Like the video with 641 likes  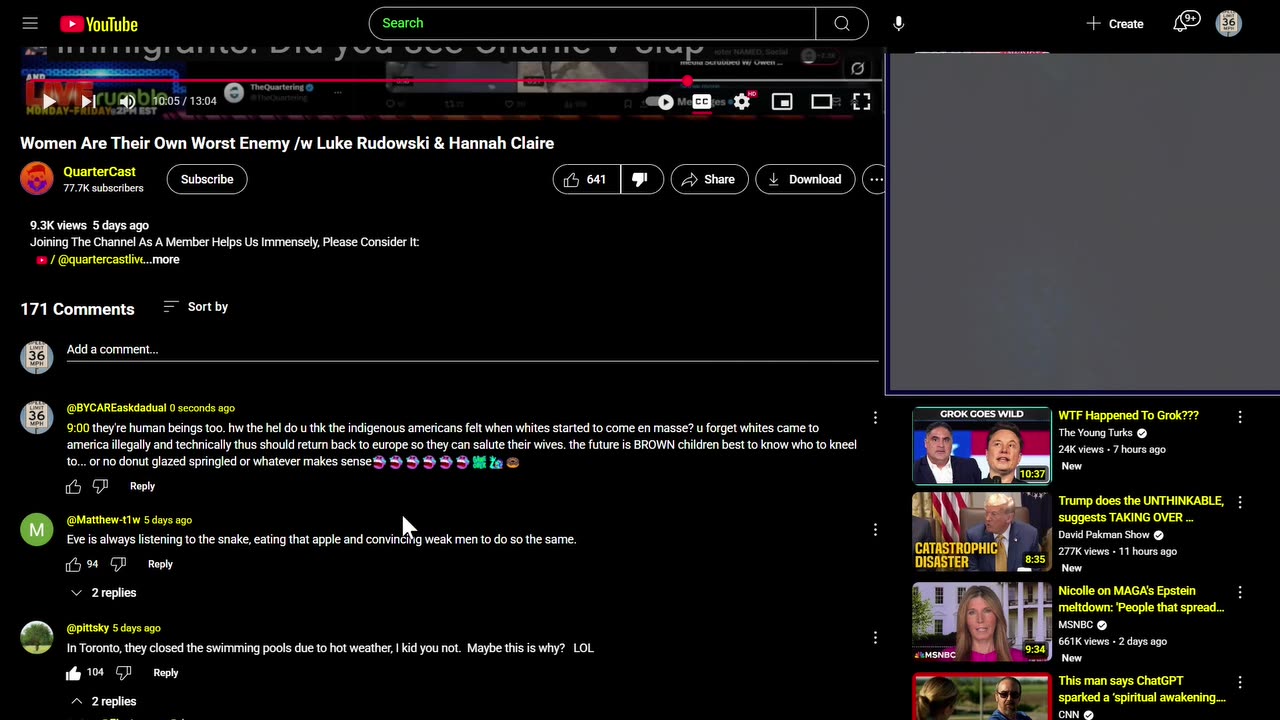coord(586,179)
